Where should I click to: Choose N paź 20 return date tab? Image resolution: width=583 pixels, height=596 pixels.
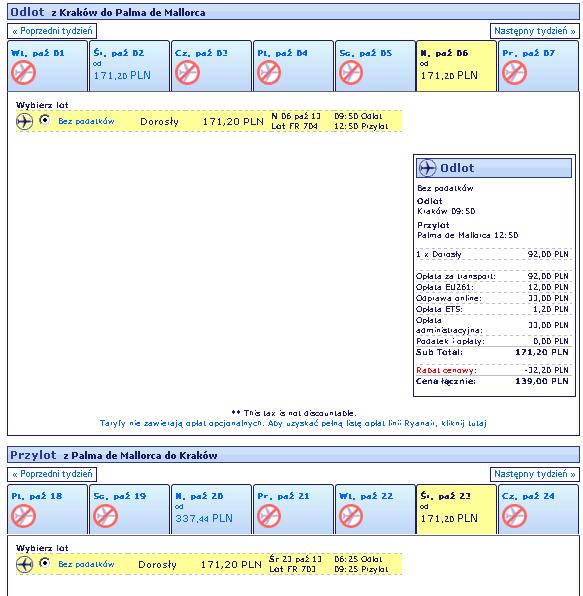pos(211,509)
